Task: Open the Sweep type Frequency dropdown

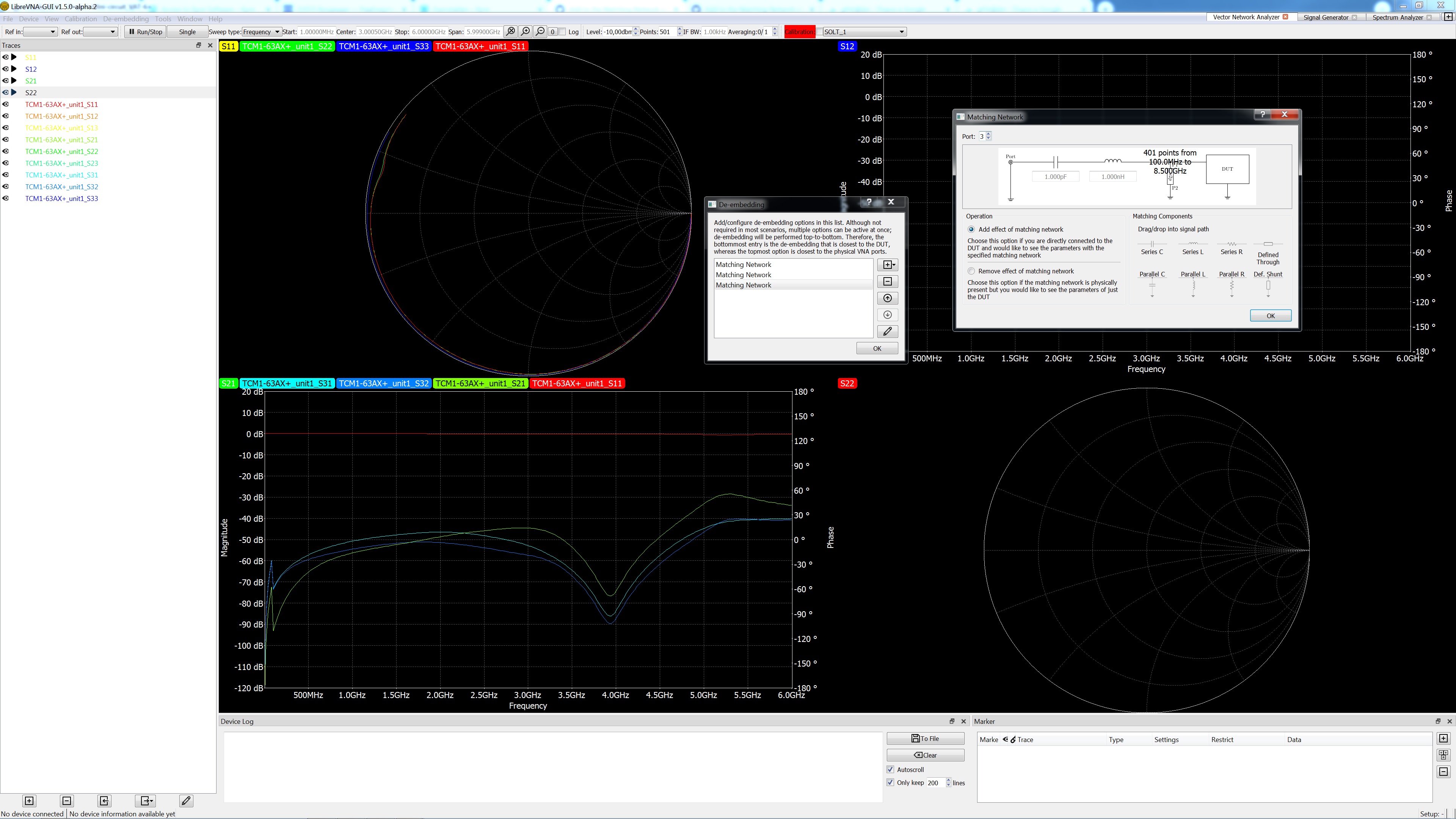Action: pyautogui.click(x=262, y=31)
